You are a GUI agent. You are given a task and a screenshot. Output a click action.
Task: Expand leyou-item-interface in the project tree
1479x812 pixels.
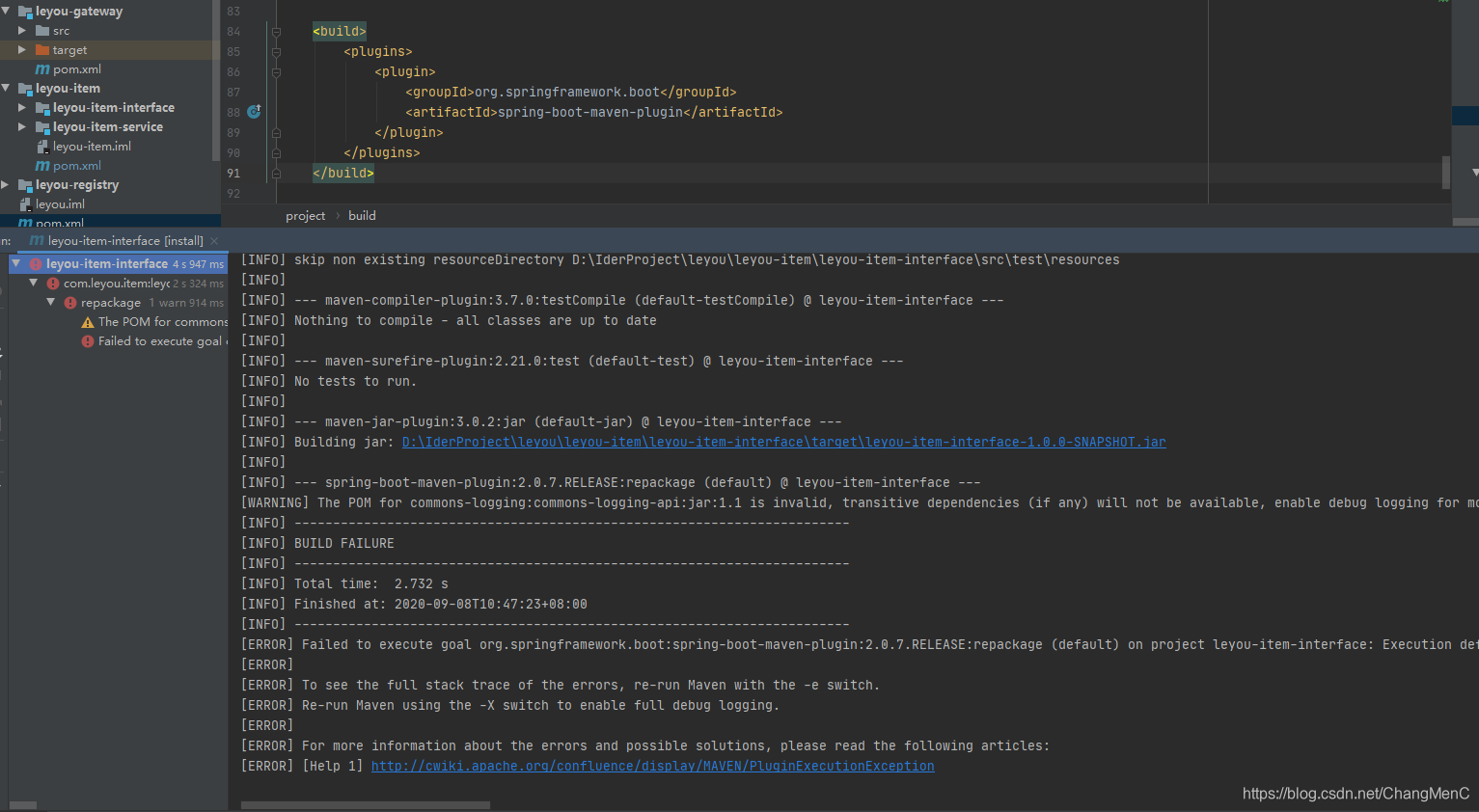(22, 108)
